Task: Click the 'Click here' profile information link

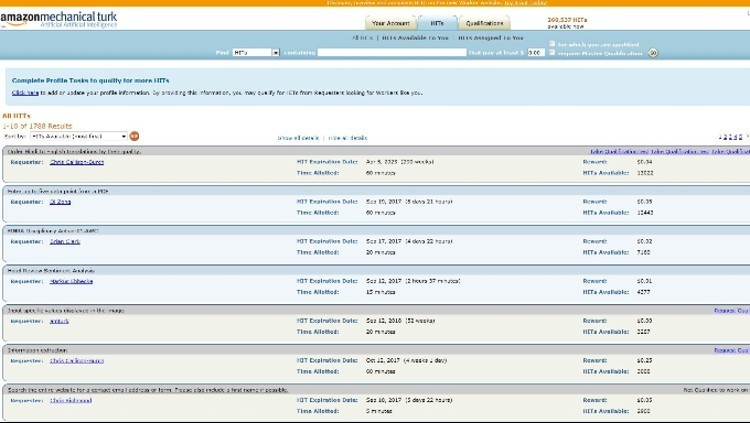Action: 25,93
